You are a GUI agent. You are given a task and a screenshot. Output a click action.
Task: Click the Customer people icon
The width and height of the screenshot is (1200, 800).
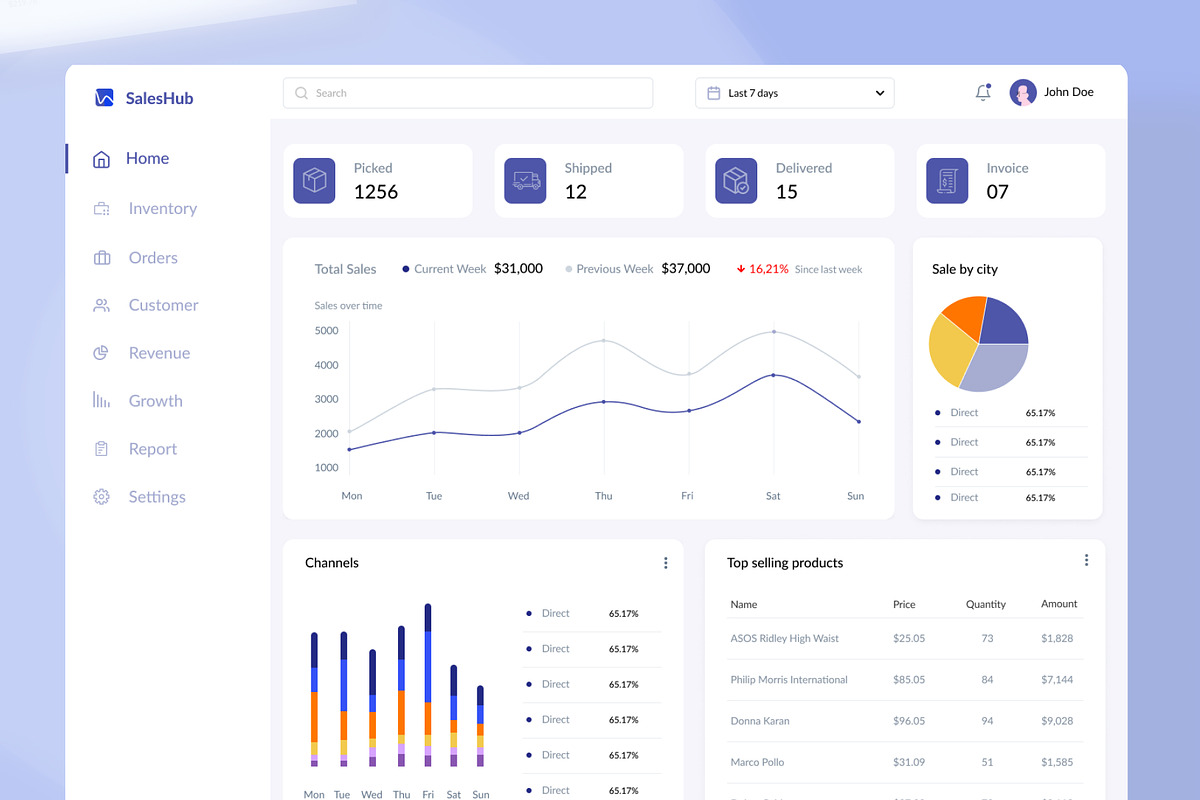pyautogui.click(x=101, y=305)
